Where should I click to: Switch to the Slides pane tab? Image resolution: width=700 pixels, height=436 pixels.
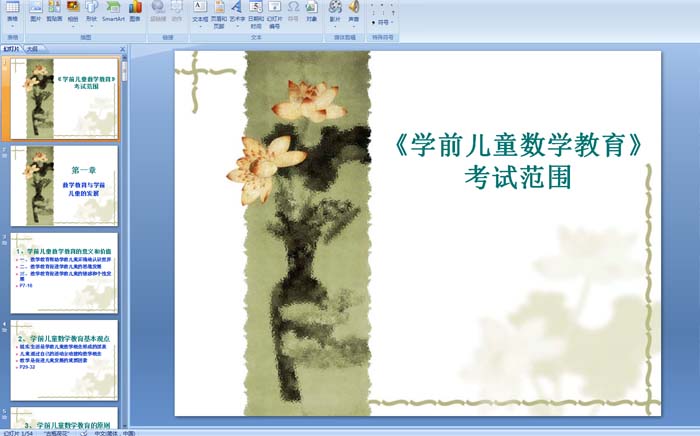coord(12,49)
